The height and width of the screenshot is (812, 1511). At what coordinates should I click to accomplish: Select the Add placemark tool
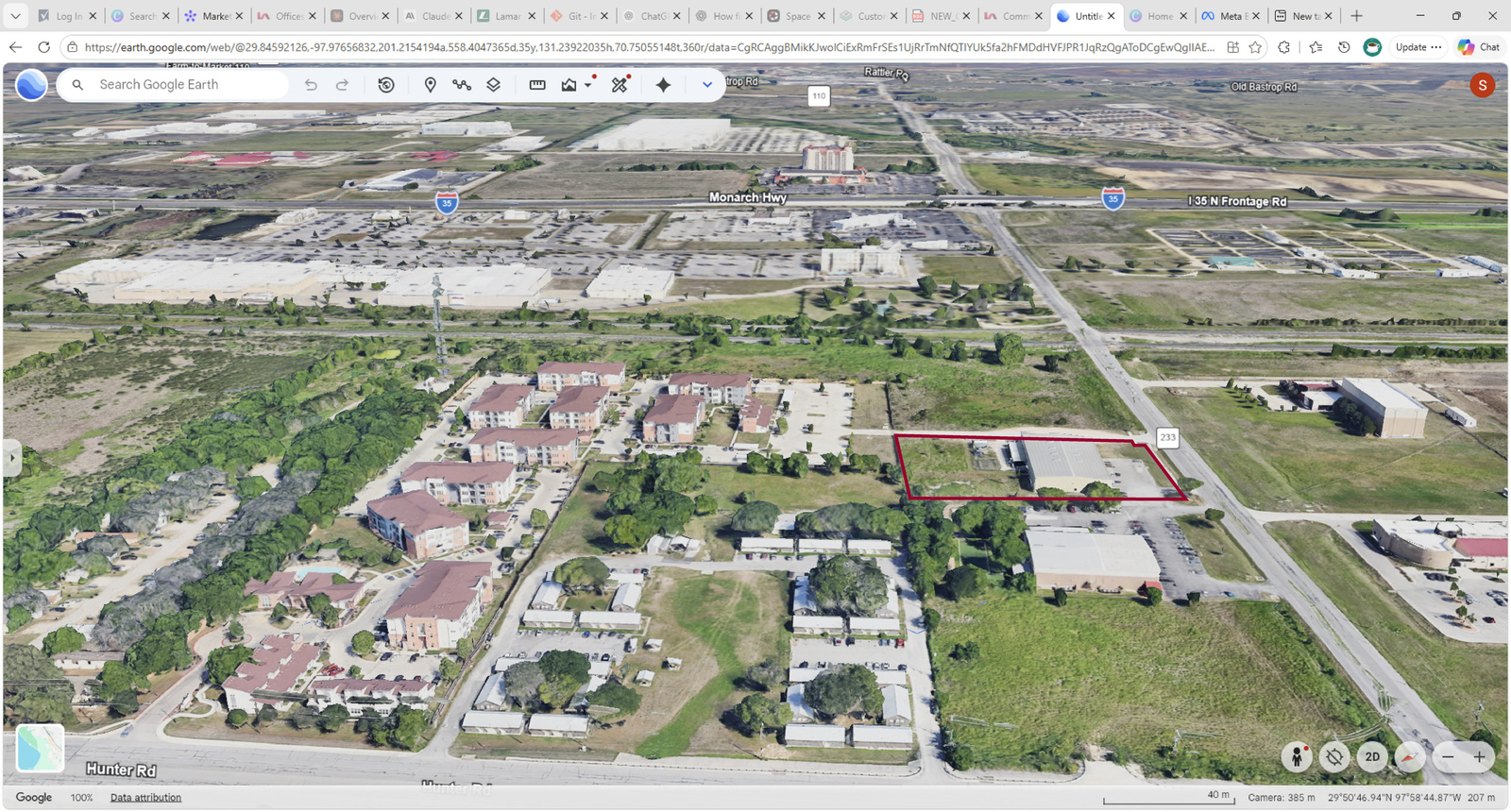pyautogui.click(x=430, y=85)
